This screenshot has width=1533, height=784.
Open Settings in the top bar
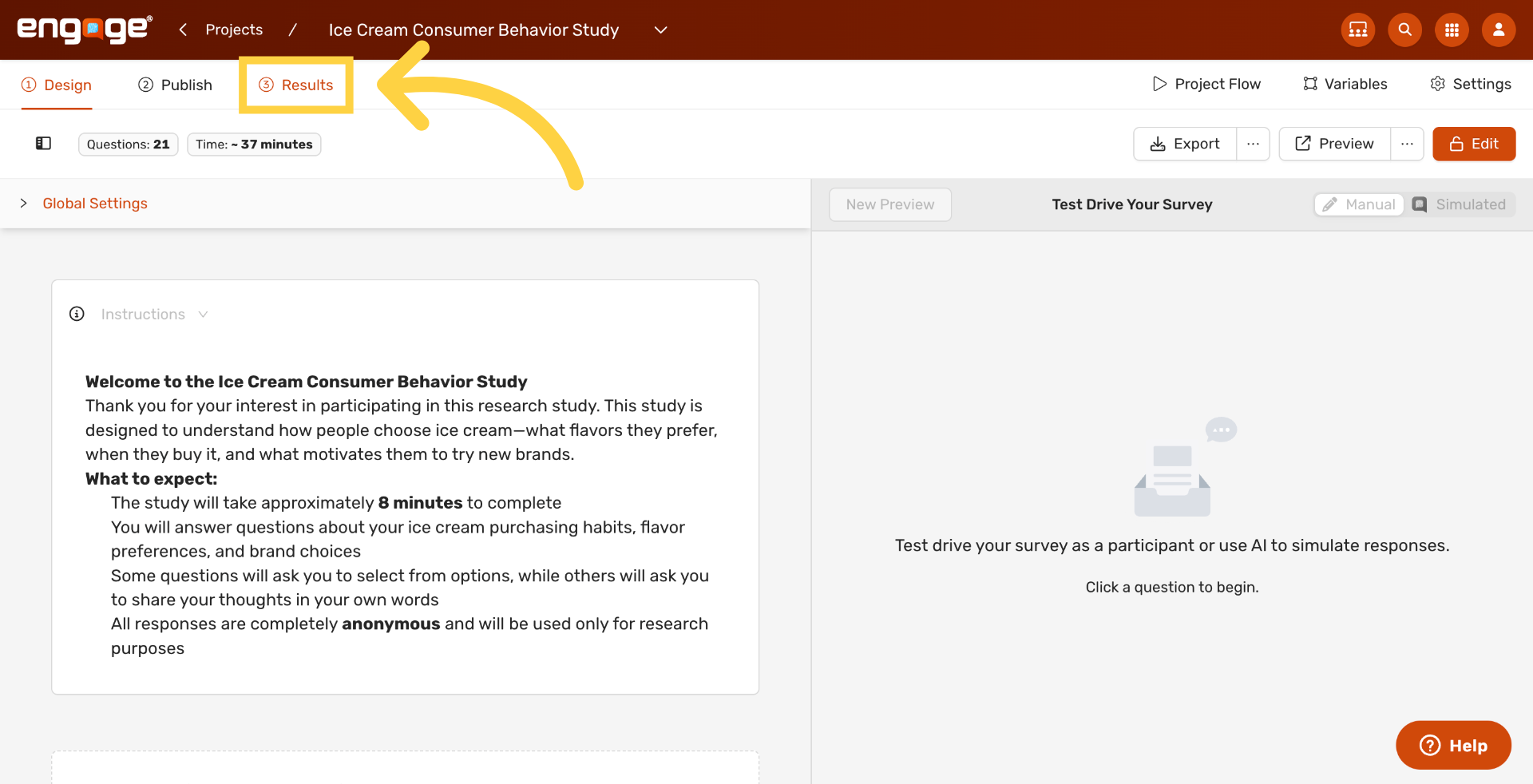click(x=1471, y=84)
